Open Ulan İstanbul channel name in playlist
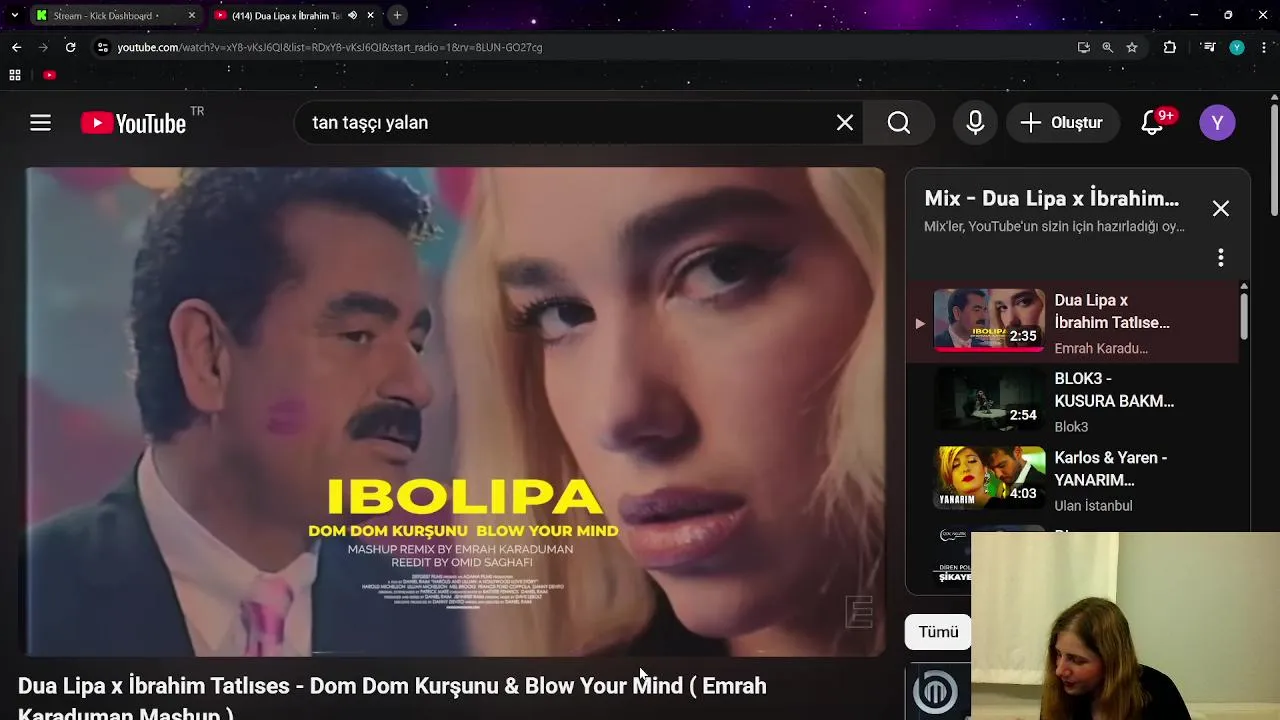The height and width of the screenshot is (720, 1280). click(1093, 506)
